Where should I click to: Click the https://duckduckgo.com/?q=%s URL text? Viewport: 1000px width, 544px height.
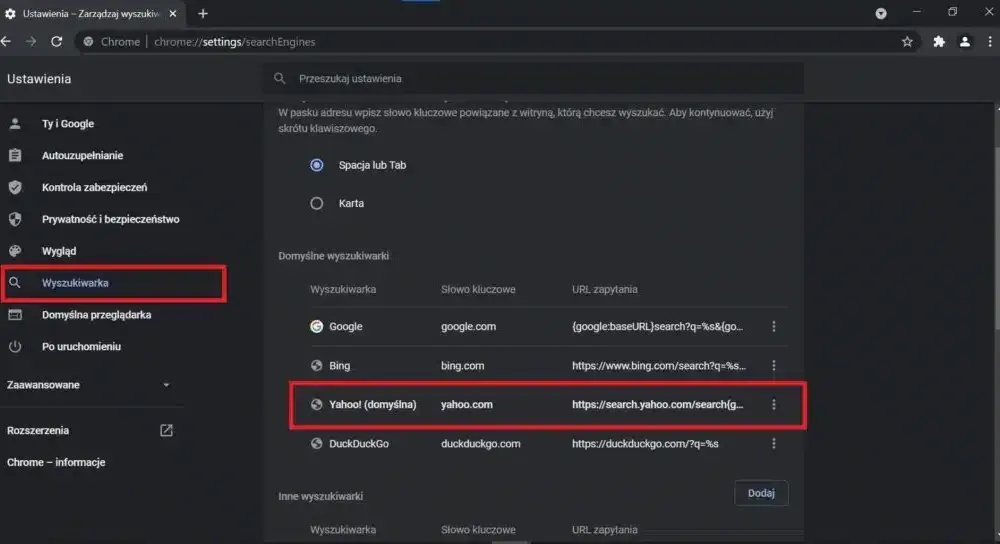pos(645,443)
